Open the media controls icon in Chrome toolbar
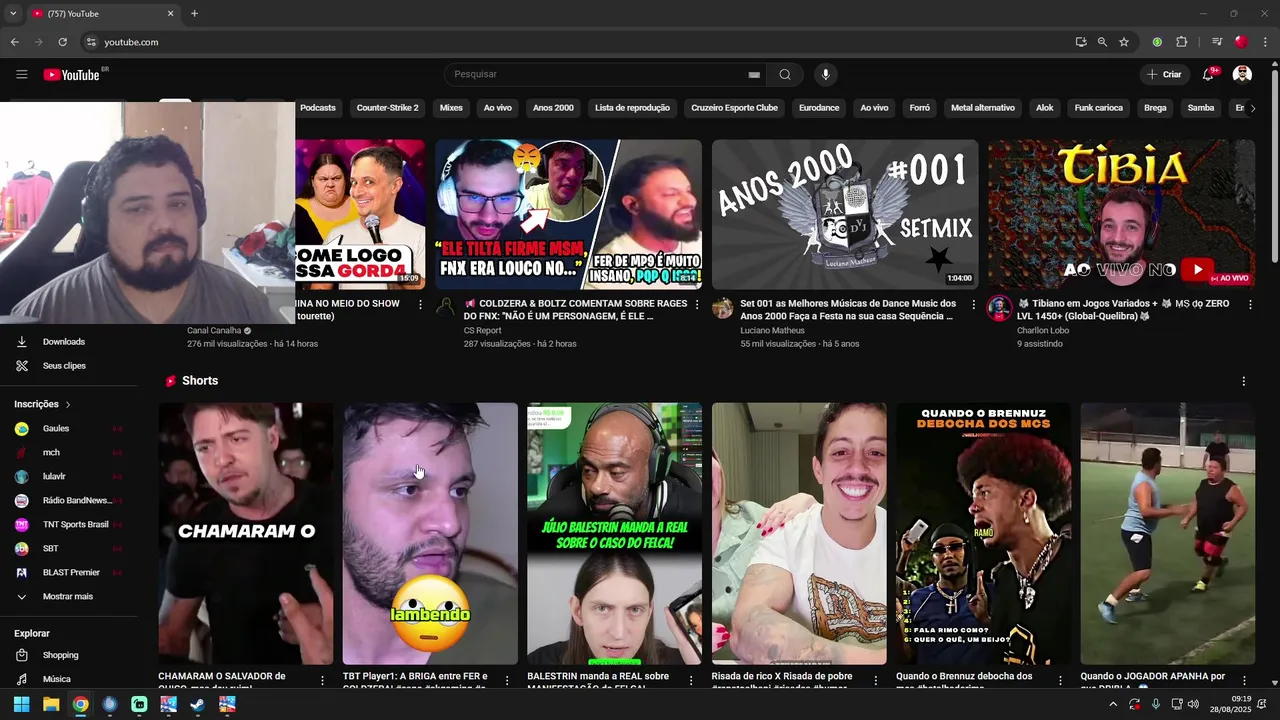This screenshot has height=720, width=1280. coord(1217,42)
